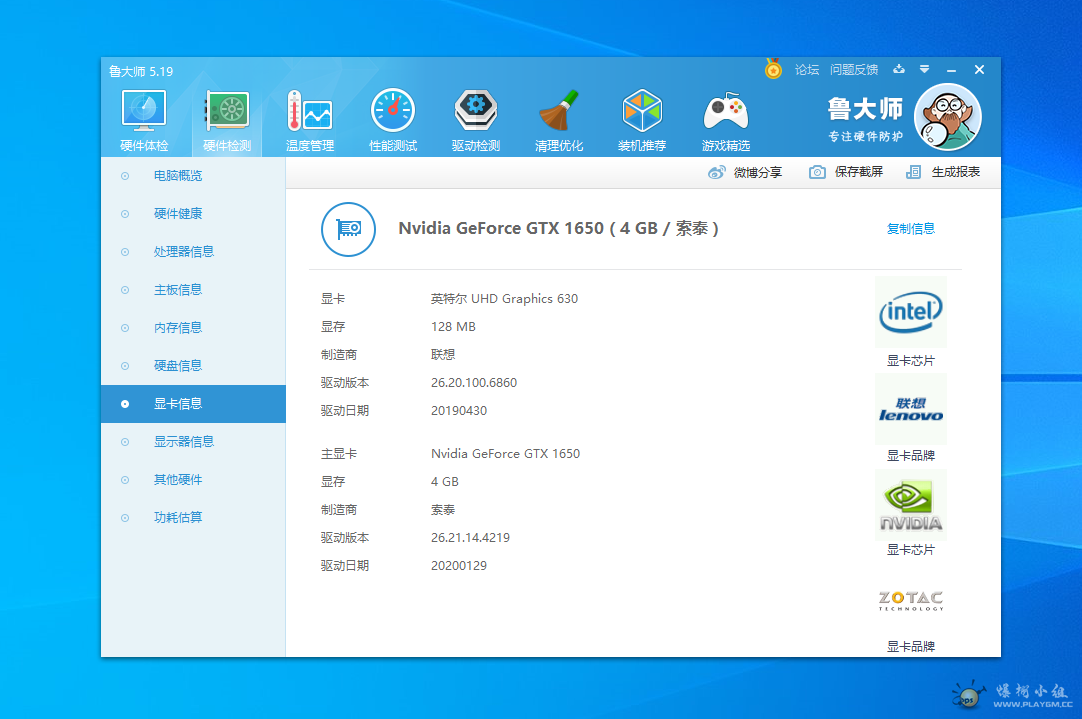1082x719 pixels.
Task: Share via 微博分享
Action: click(745, 172)
